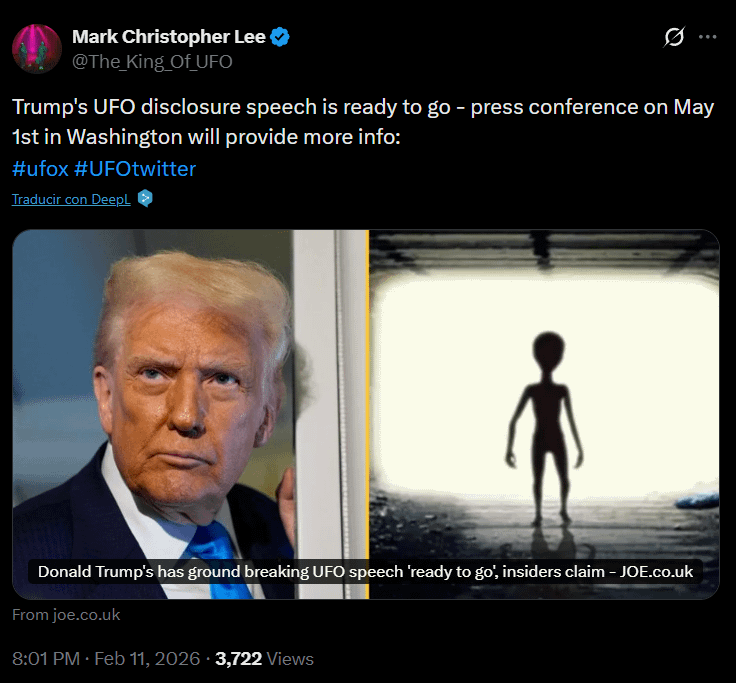This screenshot has height=683, width=736.
Task: Open the Grok explain-post icon
Action: point(674,37)
